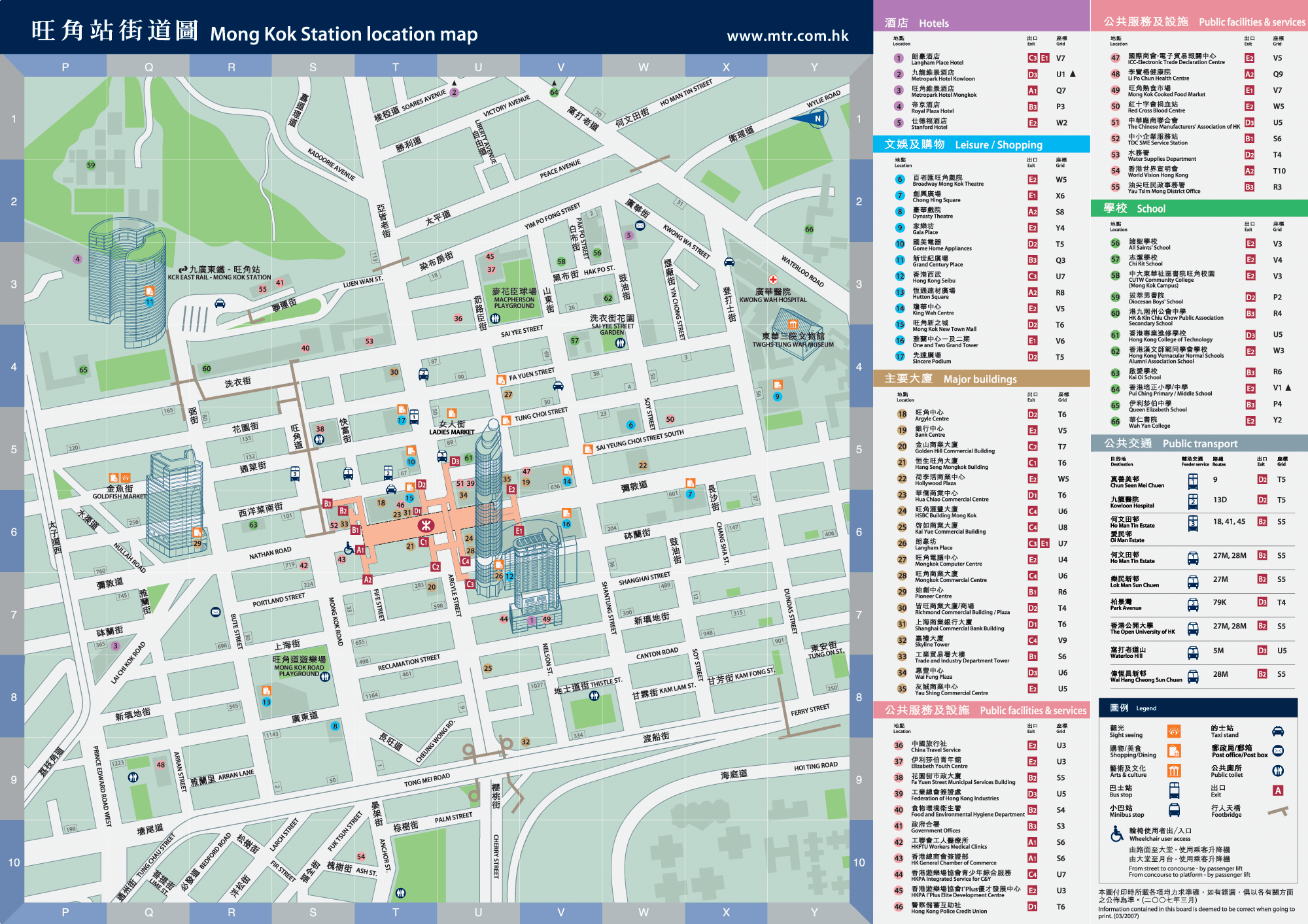Screen dimensions: 1308x924
Task: Click the north compass arrow on the map
Action: click(x=811, y=118)
